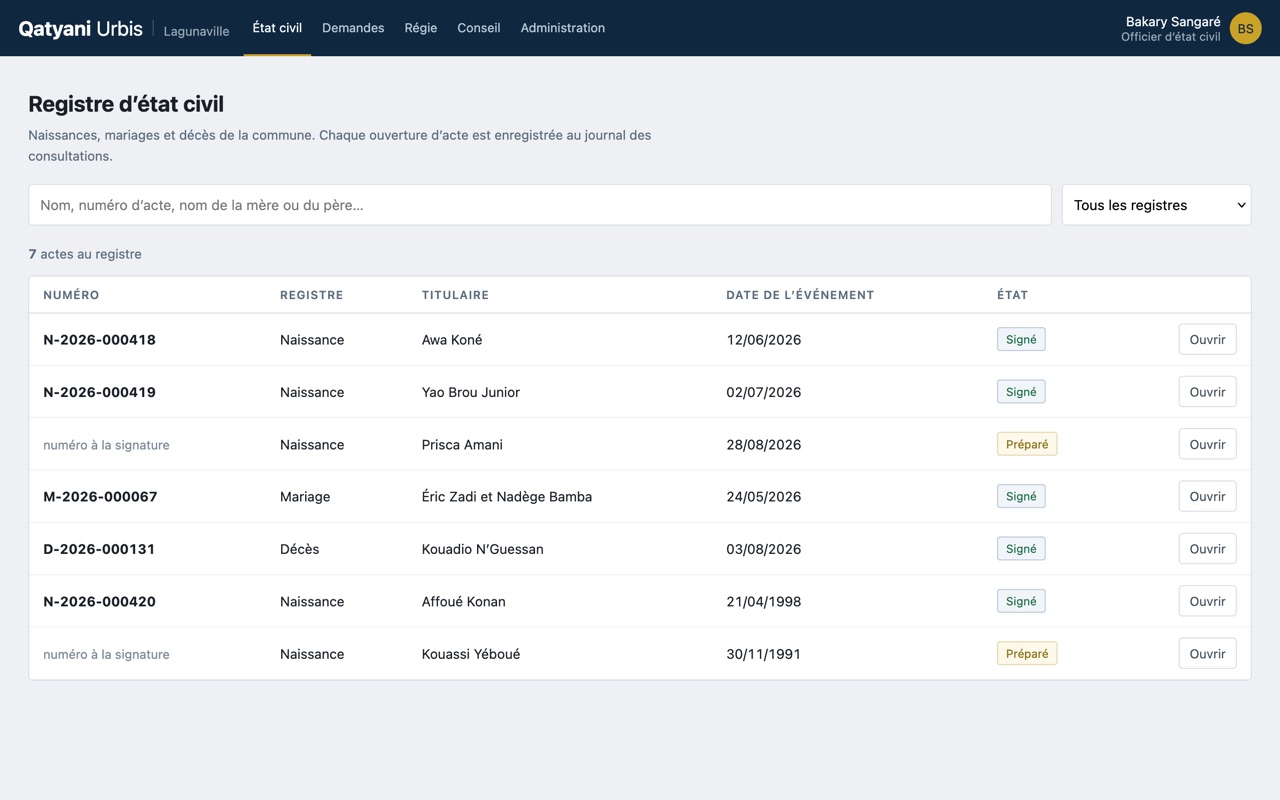Switch to the État civil tab

coord(277,28)
